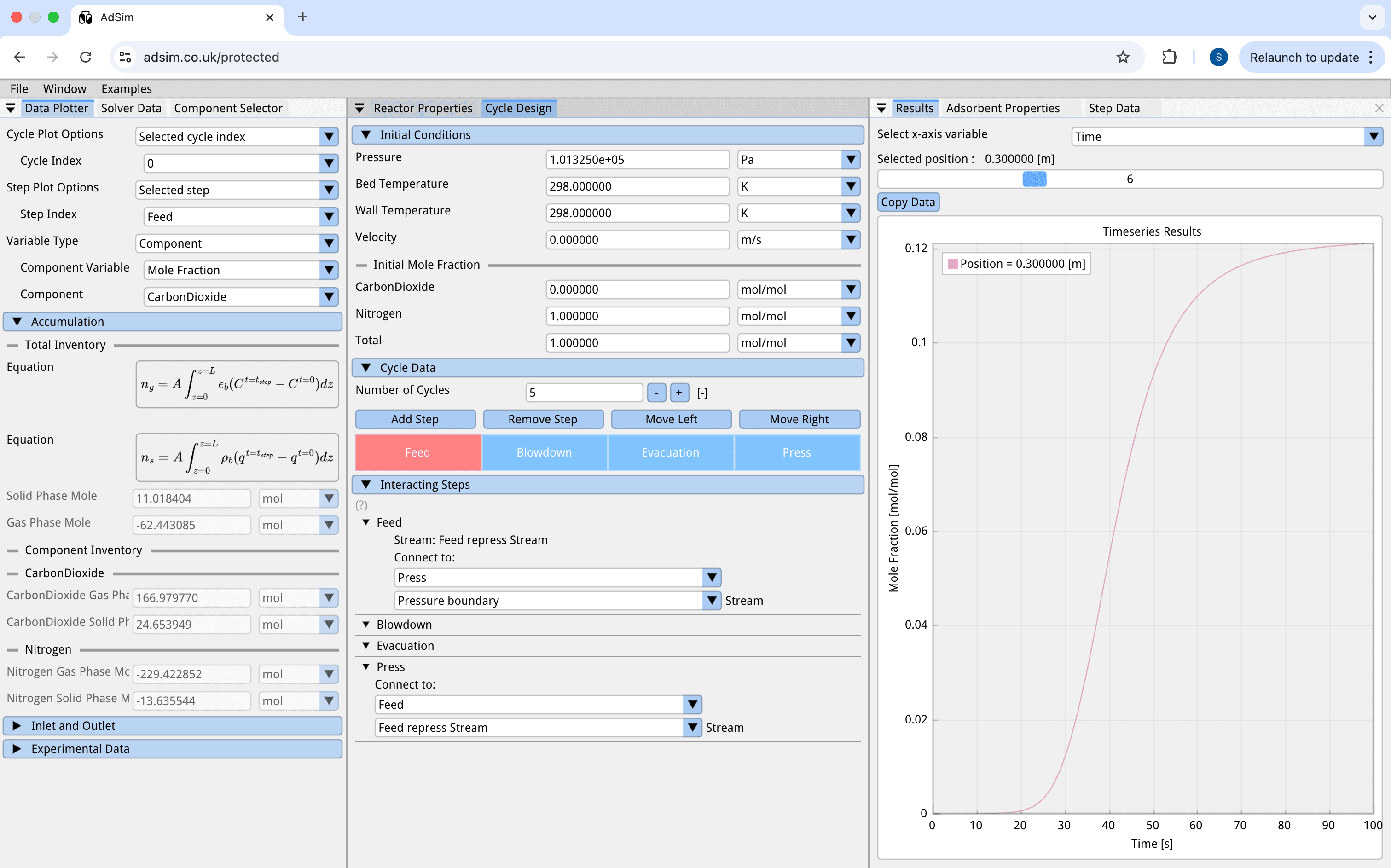Image resolution: width=1391 pixels, height=868 pixels.
Task: Open the browser extensions puzzle icon
Action: 1170,57
